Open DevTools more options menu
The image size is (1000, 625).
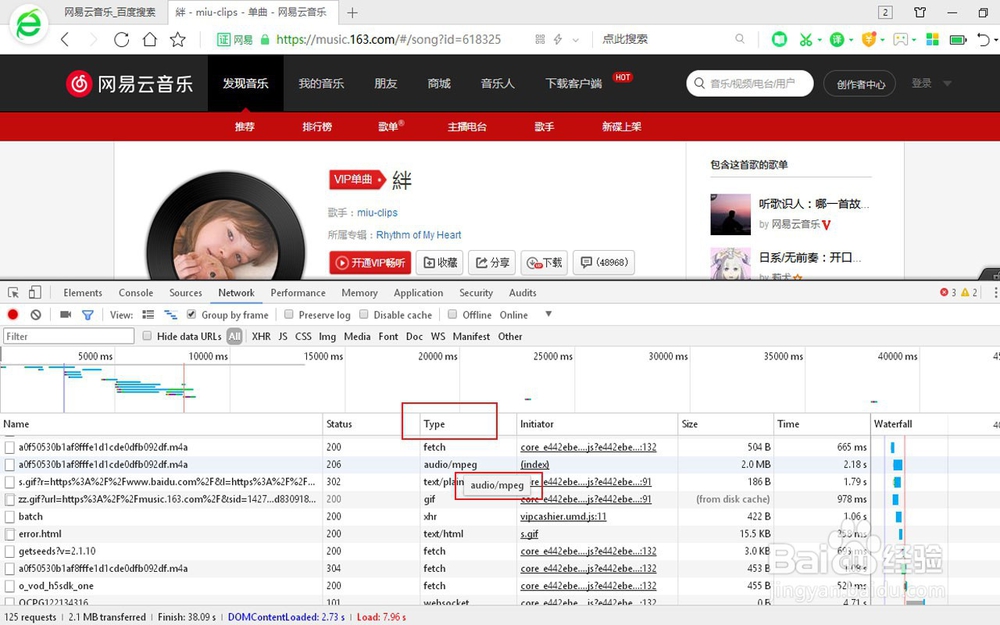tap(995, 293)
